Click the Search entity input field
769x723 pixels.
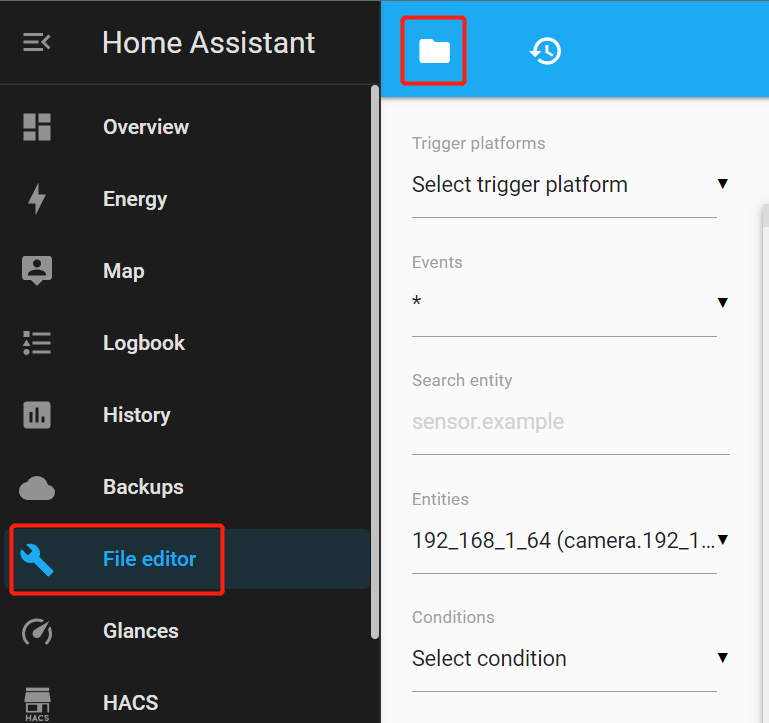click(x=571, y=422)
